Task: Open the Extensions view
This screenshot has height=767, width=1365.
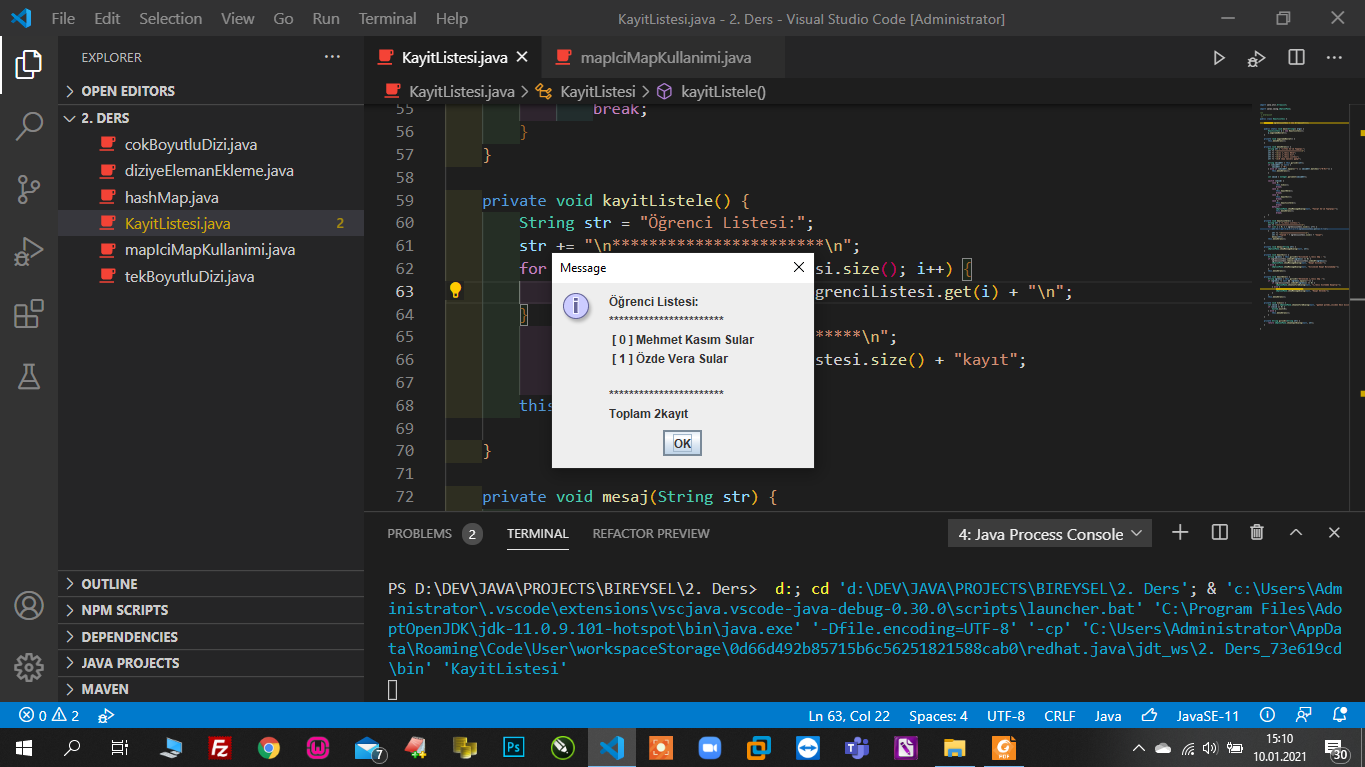Action: pyautogui.click(x=28, y=314)
